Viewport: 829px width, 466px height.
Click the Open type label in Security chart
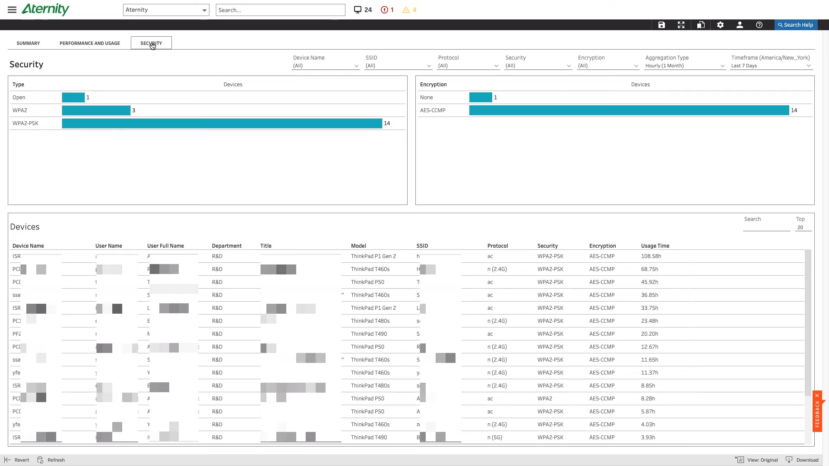click(19, 97)
